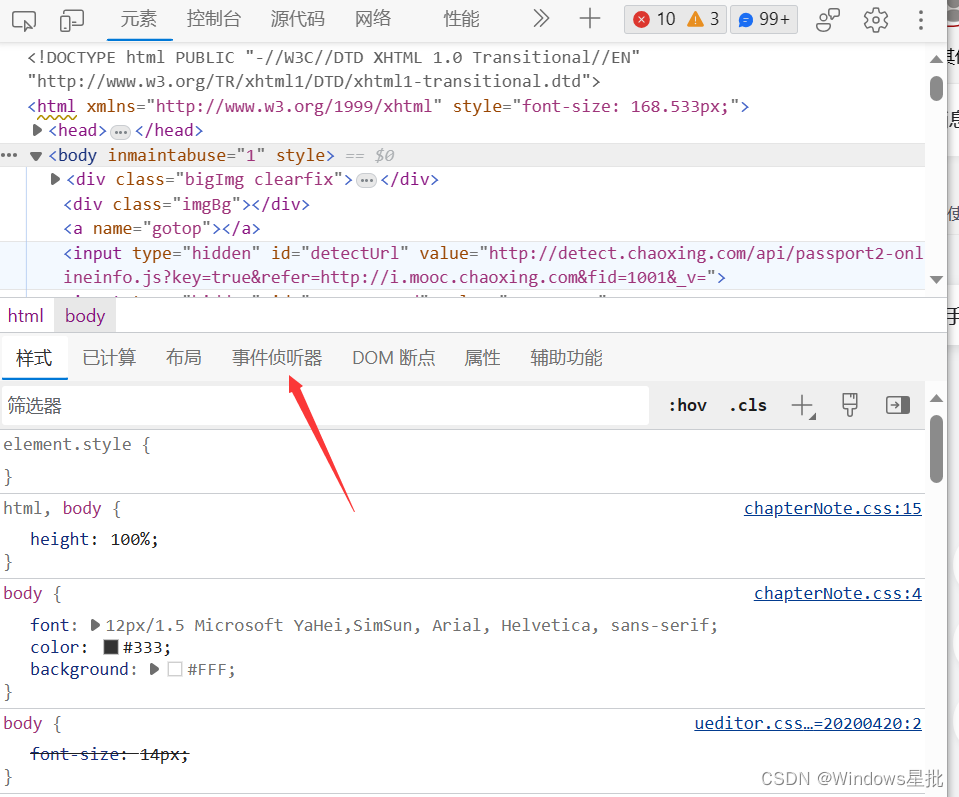Toggle the .cls class editor
The height and width of the screenshot is (797, 959).
point(748,406)
